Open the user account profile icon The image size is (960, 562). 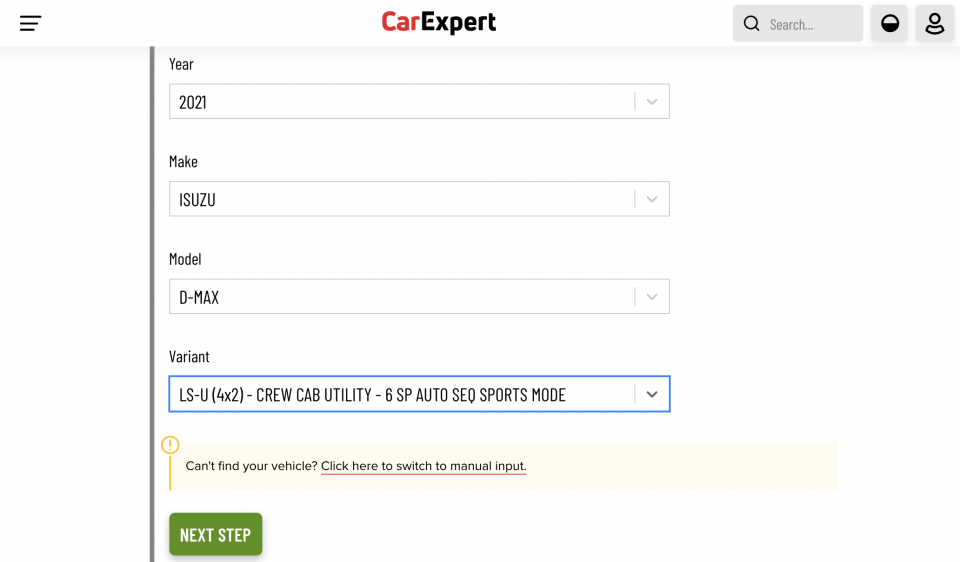(x=934, y=24)
